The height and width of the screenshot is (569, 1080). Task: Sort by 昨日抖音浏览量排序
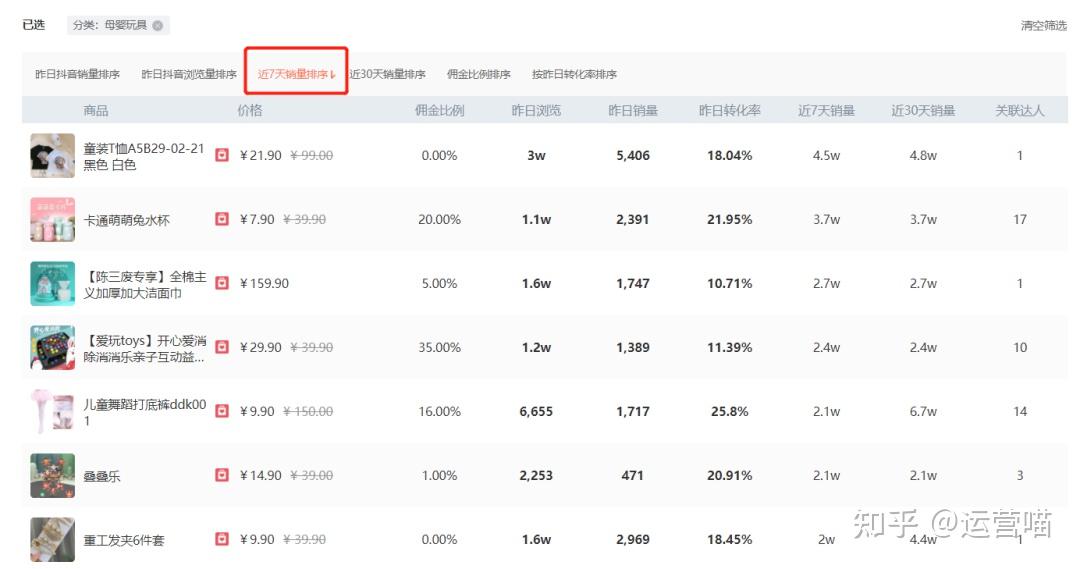(x=189, y=74)
